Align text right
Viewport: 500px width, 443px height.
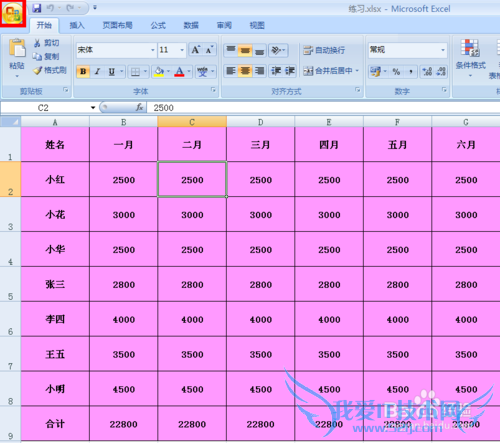(x=260, y=71)
